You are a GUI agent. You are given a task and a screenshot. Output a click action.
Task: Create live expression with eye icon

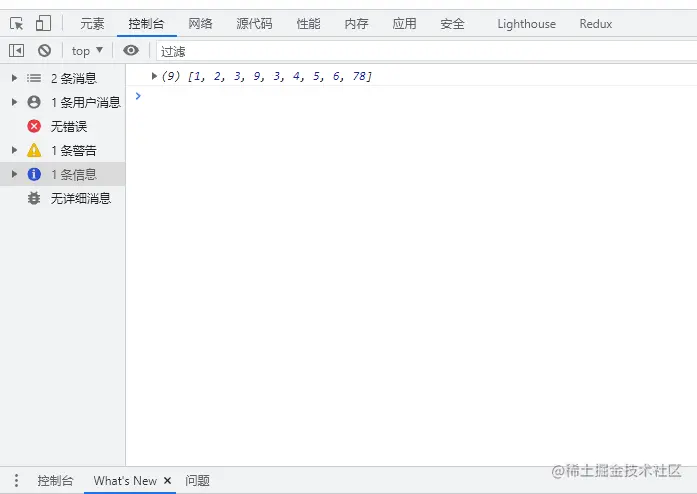click(131, 50)
